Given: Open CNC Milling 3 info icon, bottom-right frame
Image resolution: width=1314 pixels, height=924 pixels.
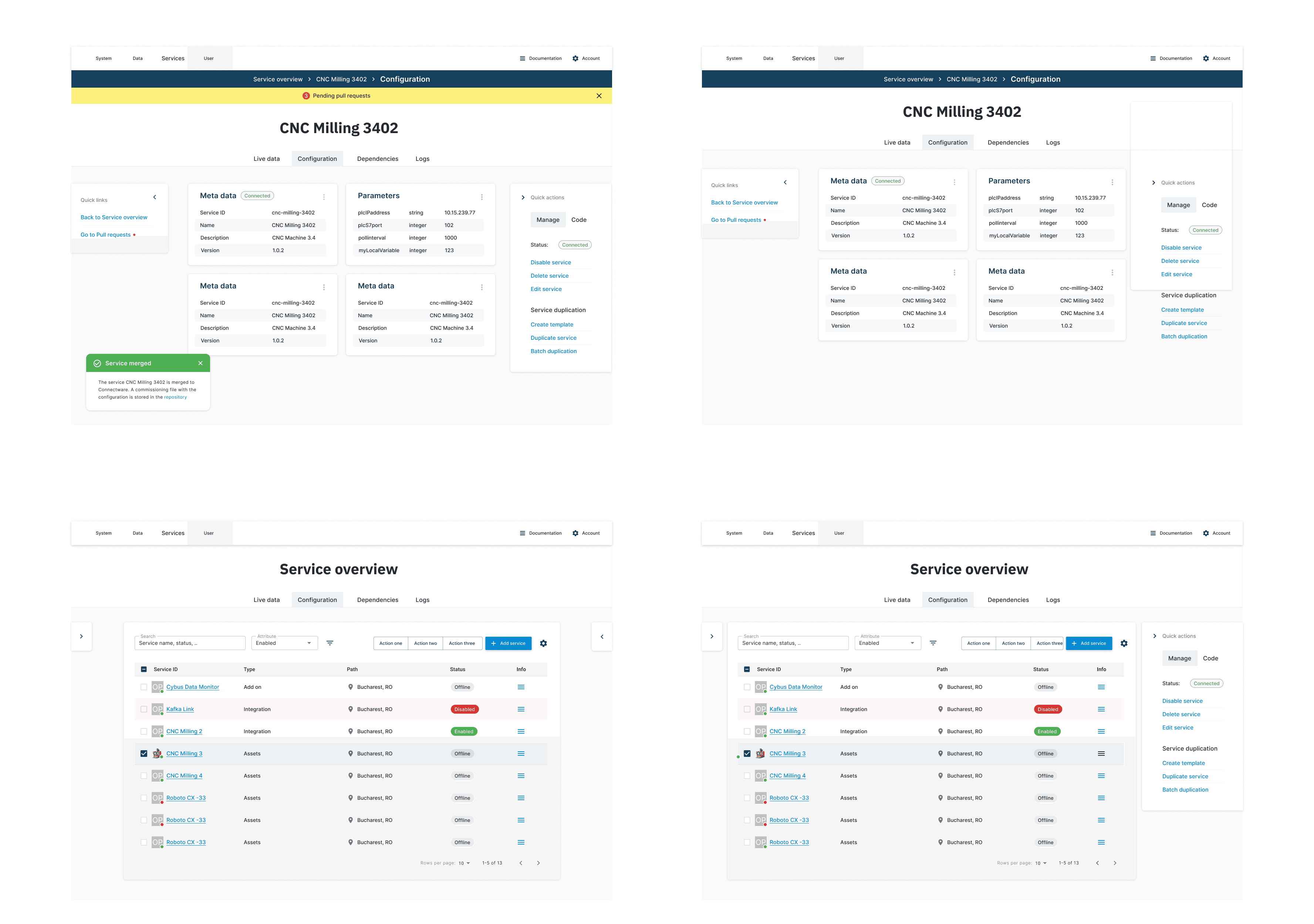Looking at the screenshot, I should point(1101,754).
